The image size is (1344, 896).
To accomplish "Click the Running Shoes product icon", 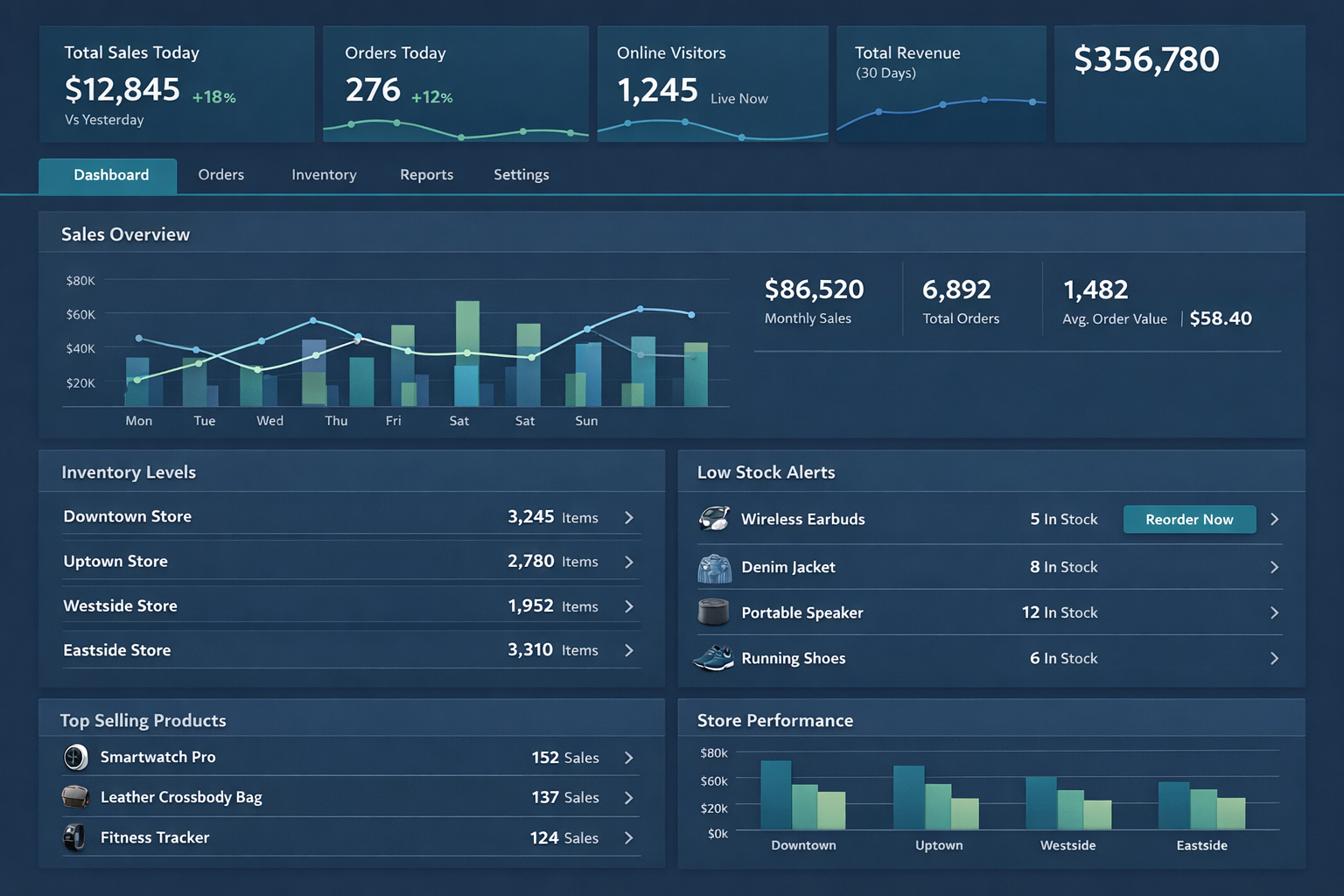I will coord(713,658).
